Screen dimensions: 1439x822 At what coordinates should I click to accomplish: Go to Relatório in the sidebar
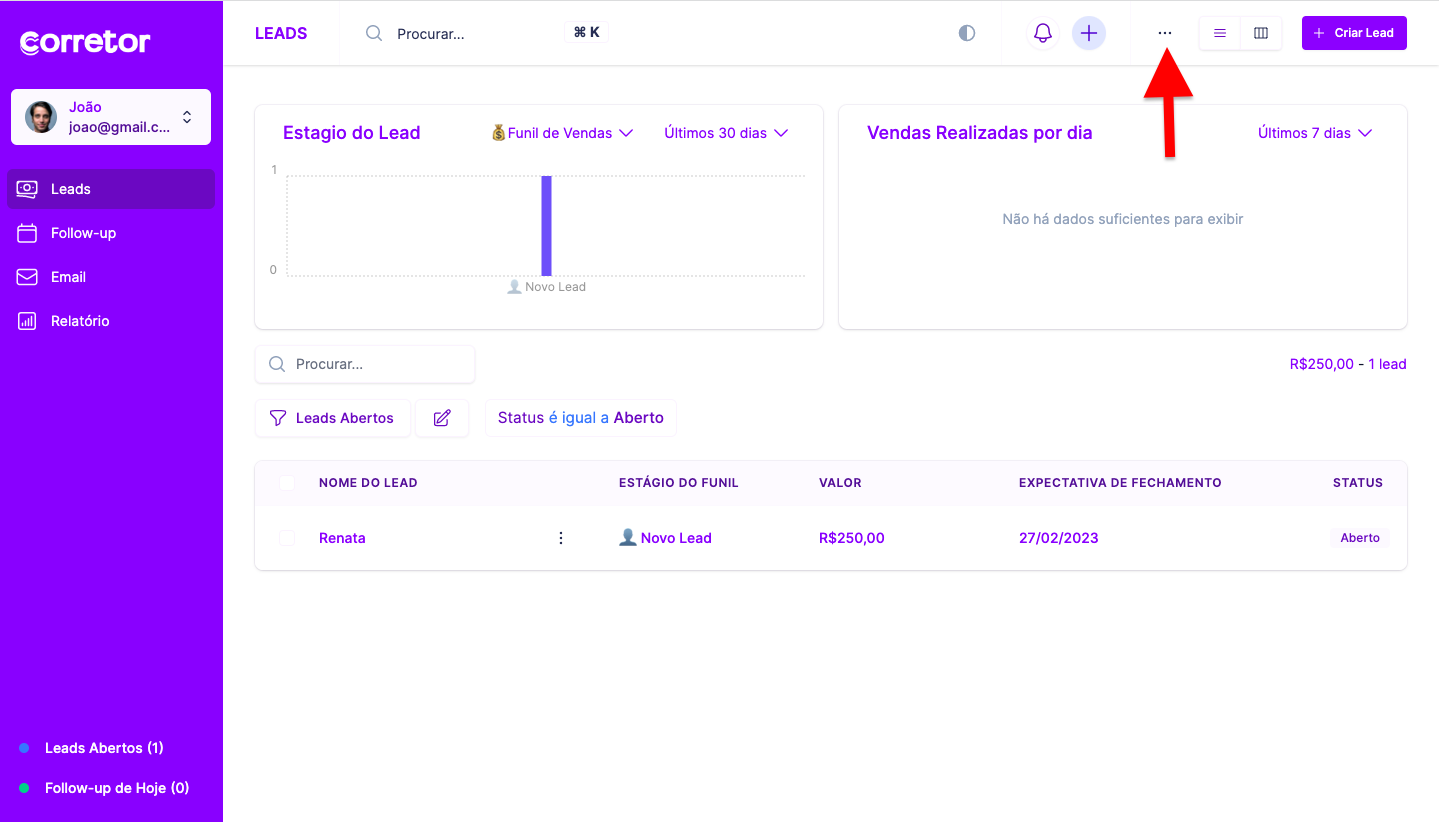pos(80,321)
